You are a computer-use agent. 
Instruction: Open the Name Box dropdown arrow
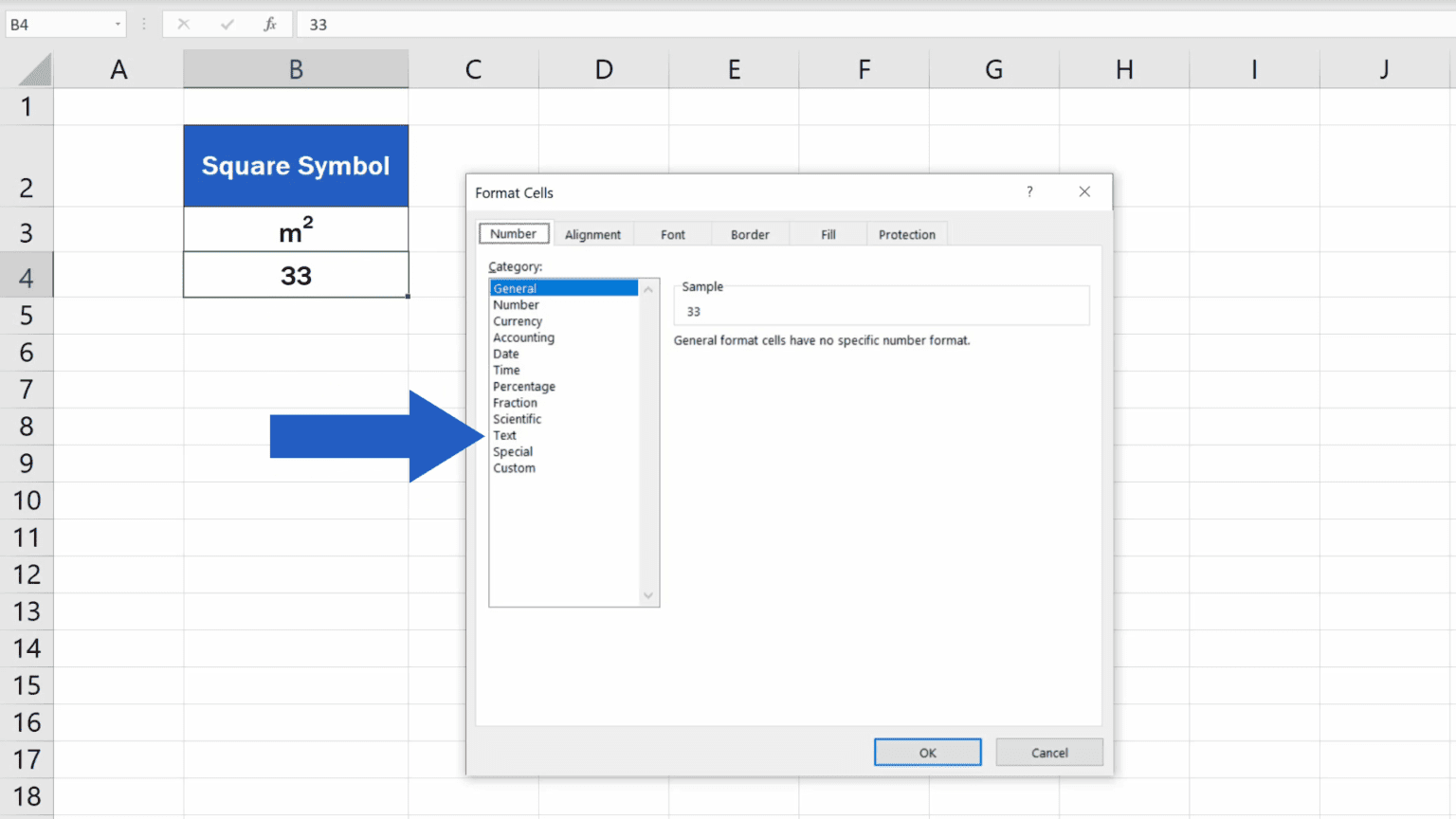pos(119,24)
